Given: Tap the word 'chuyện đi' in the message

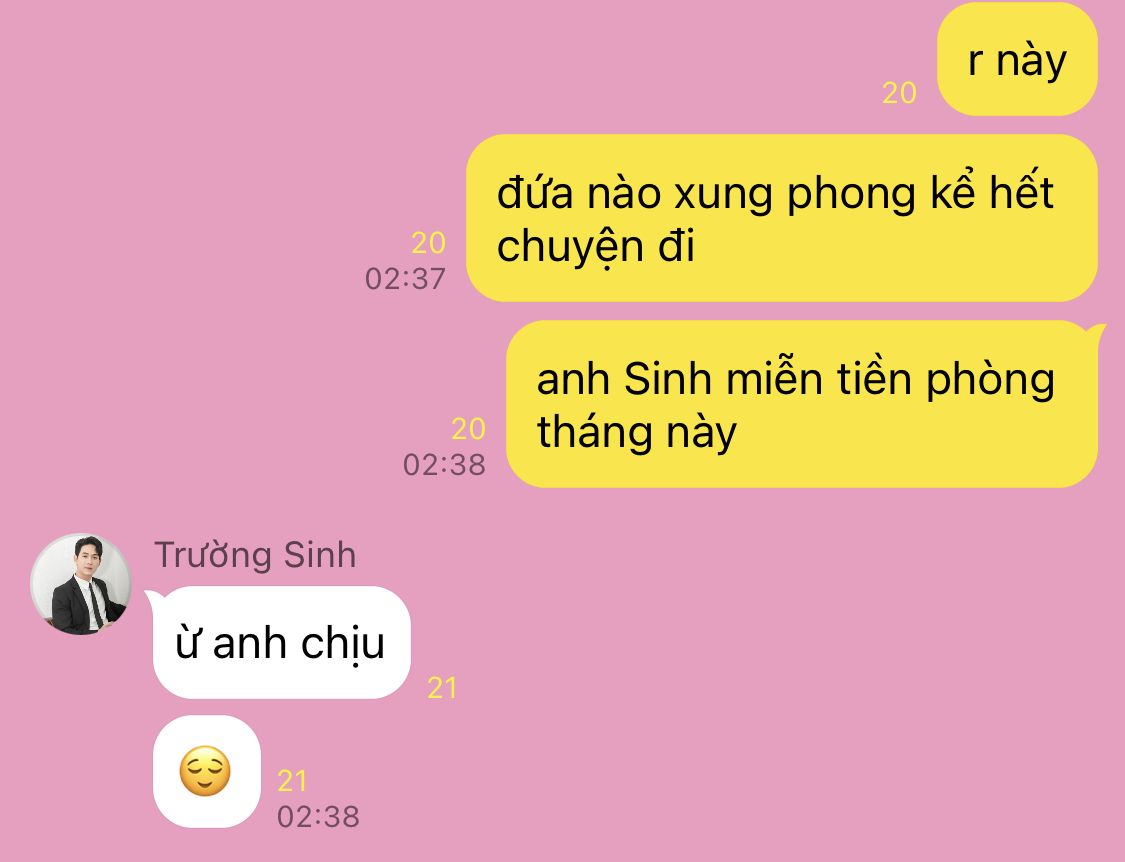Looking at the screenshot, I should 596,247.
